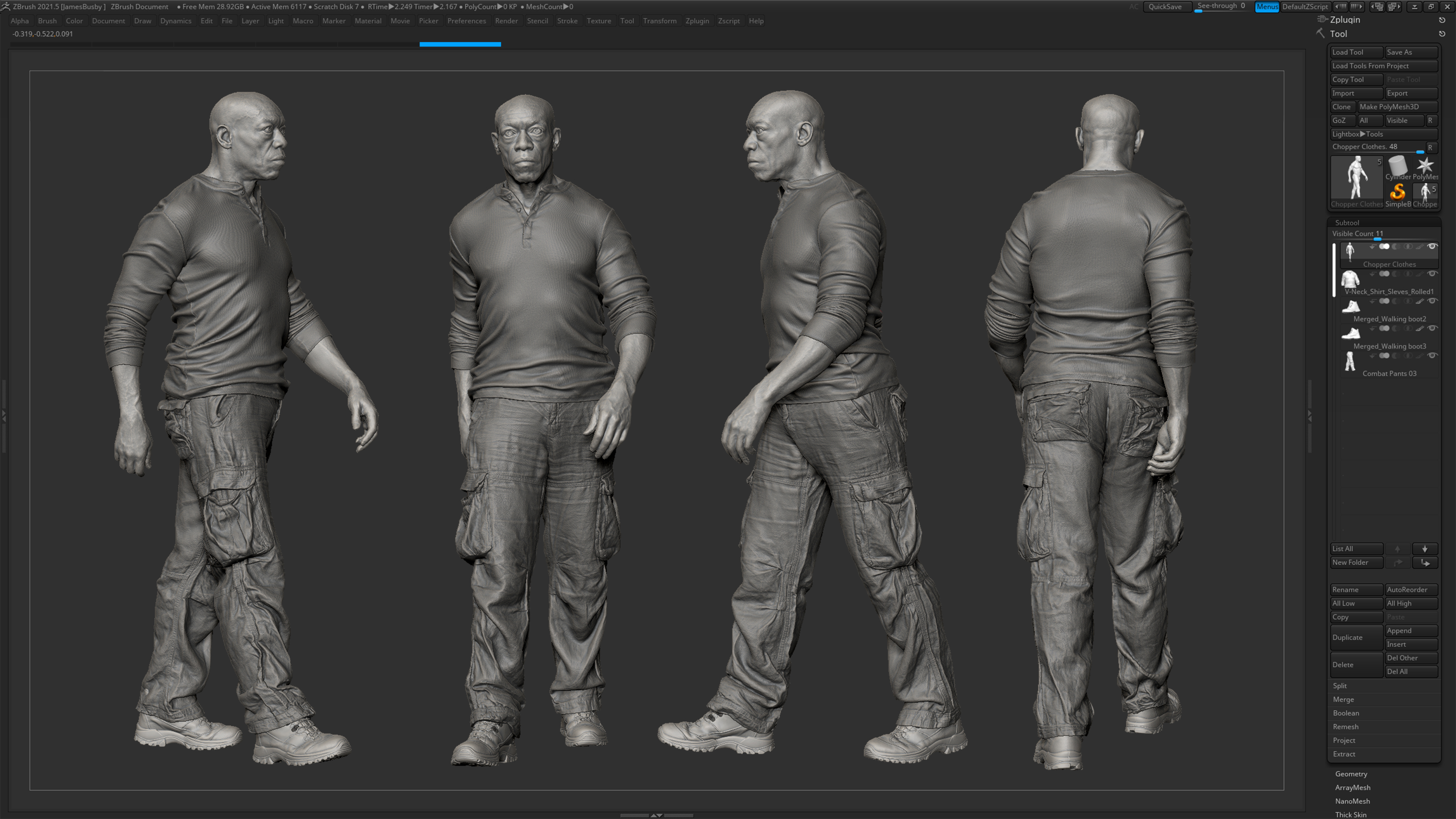Hide the Combat Pants 03 subtool
Viewport: 1456px width, 819px height.
click(1432, 356)
